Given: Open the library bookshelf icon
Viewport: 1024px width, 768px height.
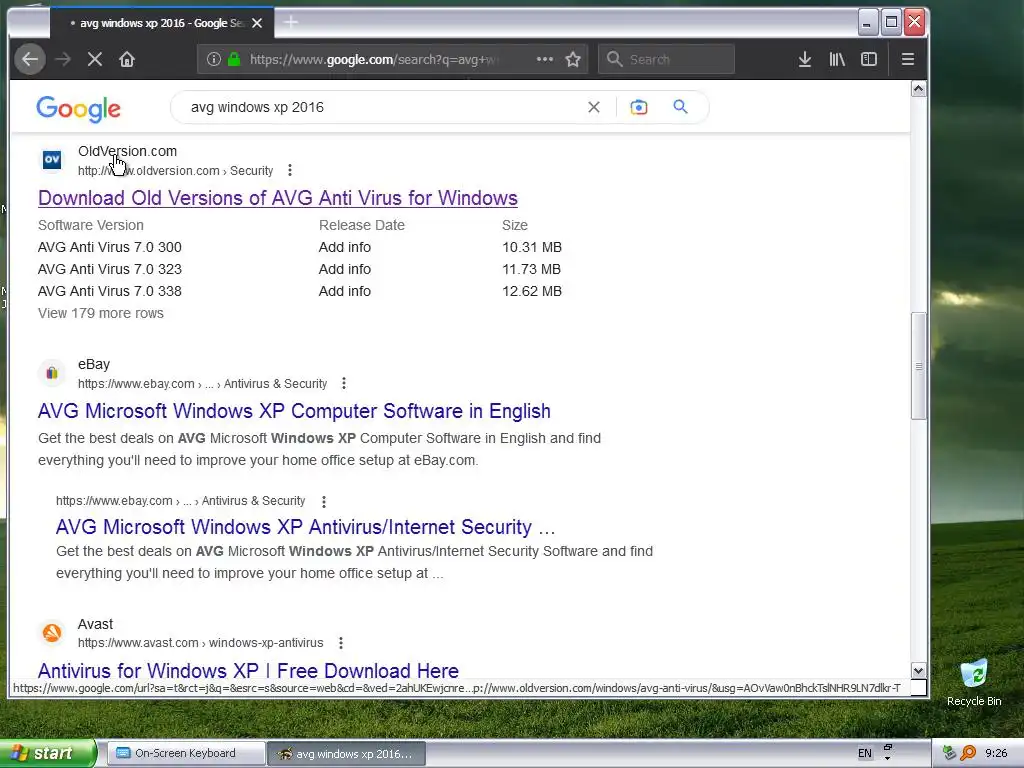Looking at the screenshot, I should (x=837, y=59).
